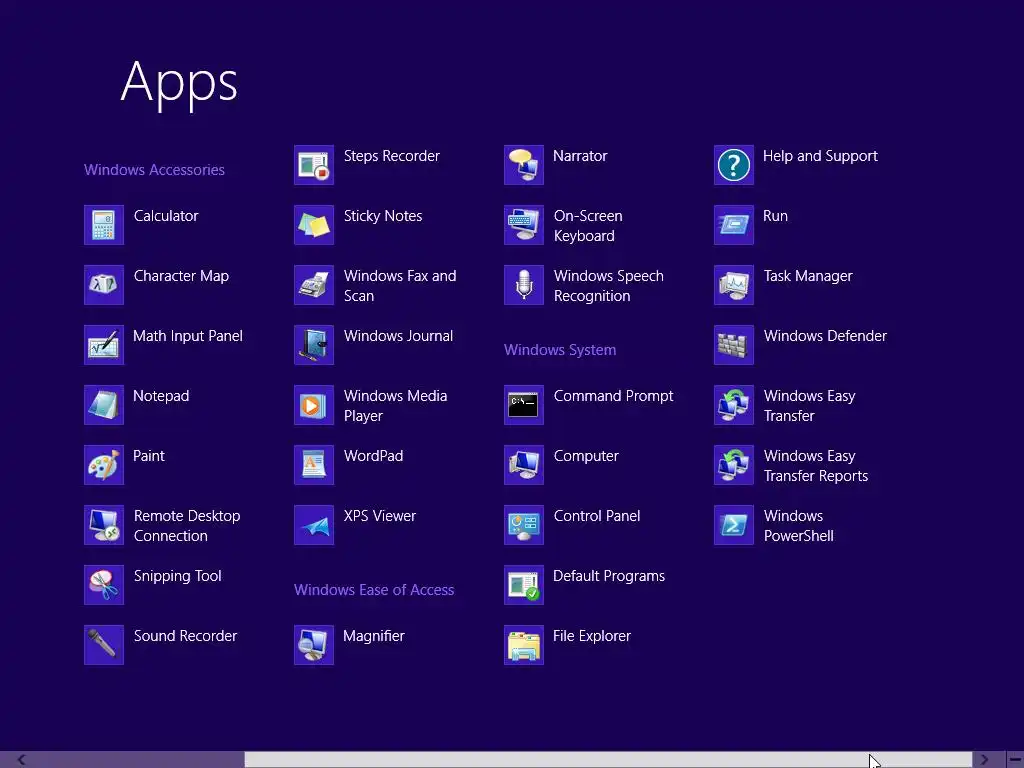This screenshot has width=1024, height=768.
Task: Click the scrollbar right arrow
Action: click(x=984, y=760)
